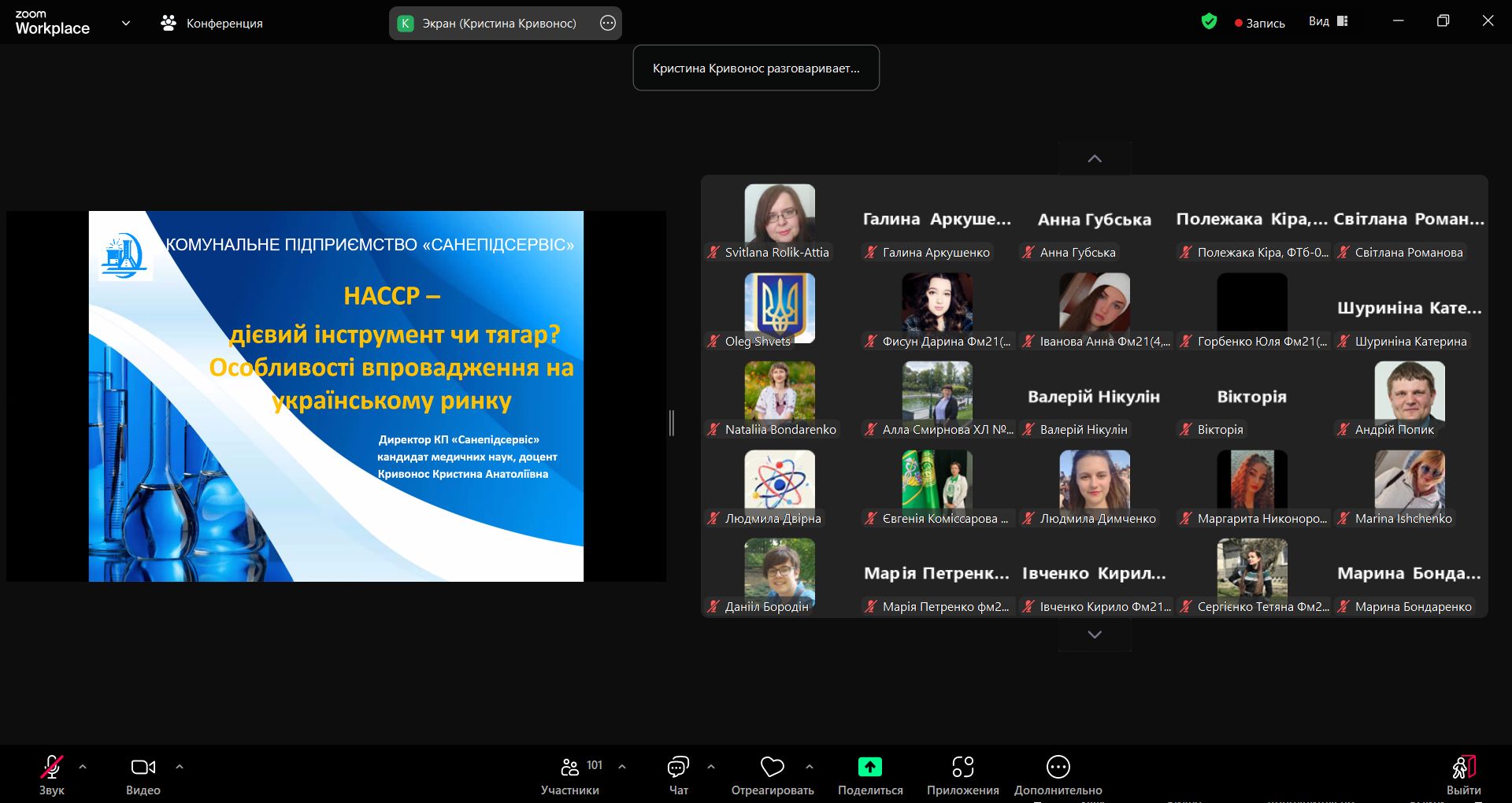Open reactions with Отреагировать heart icon

pos(773,767)
